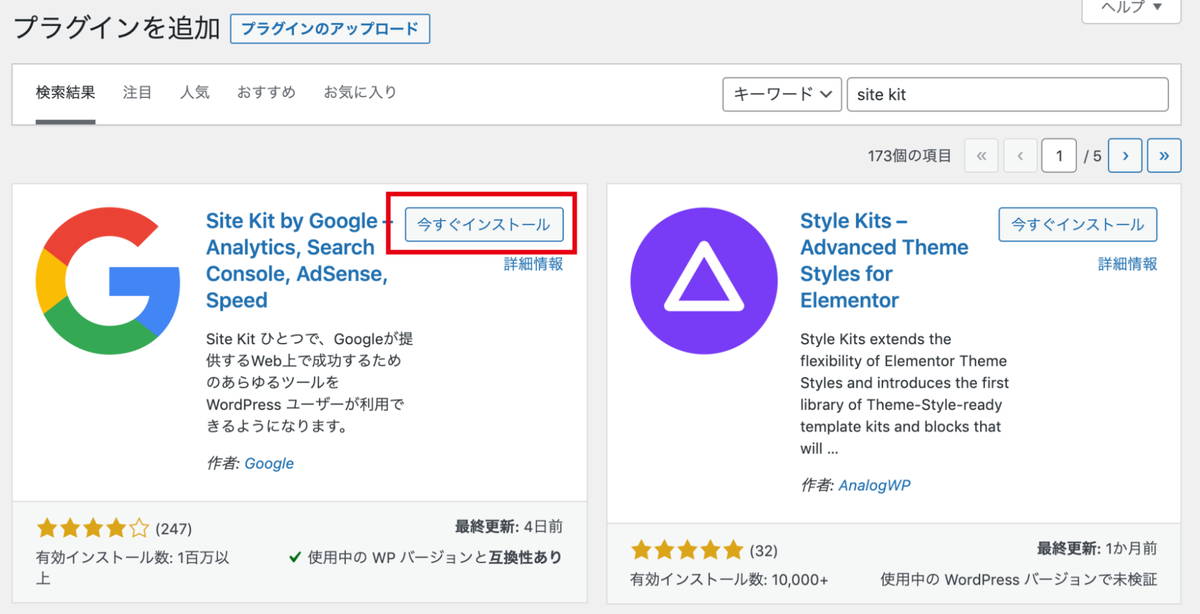Screen dimensions: 1200x614
Task: Click the Style Kits purple triangle icon
Action: (703, 281)
